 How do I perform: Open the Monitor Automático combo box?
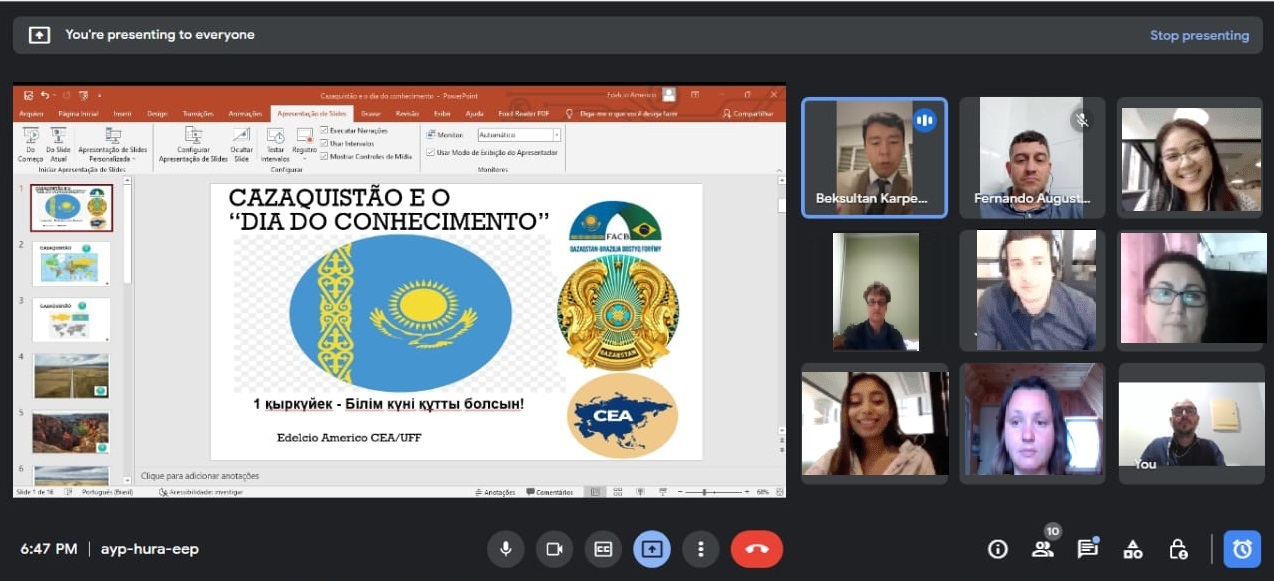coord(518,134)
